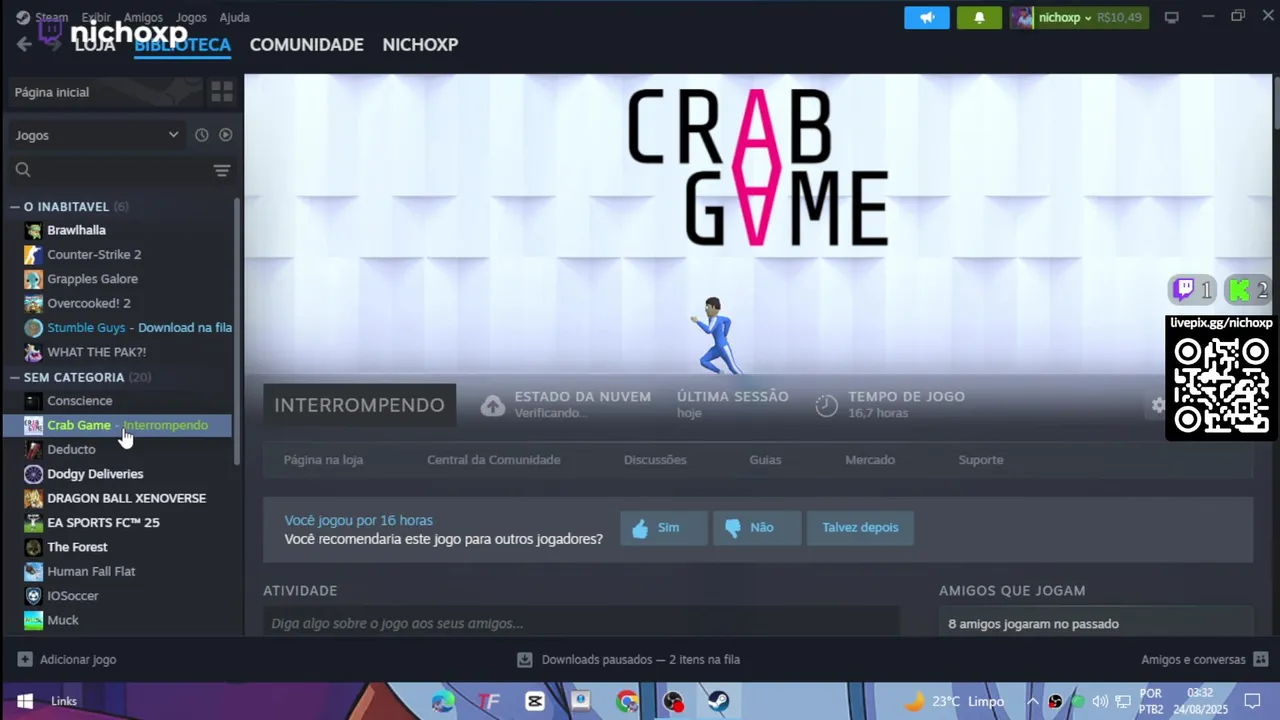Open Steam from the Windows taskbar
Viewport: 1280px width, 720px height.
pyautogui.click(x=718, y=701)
